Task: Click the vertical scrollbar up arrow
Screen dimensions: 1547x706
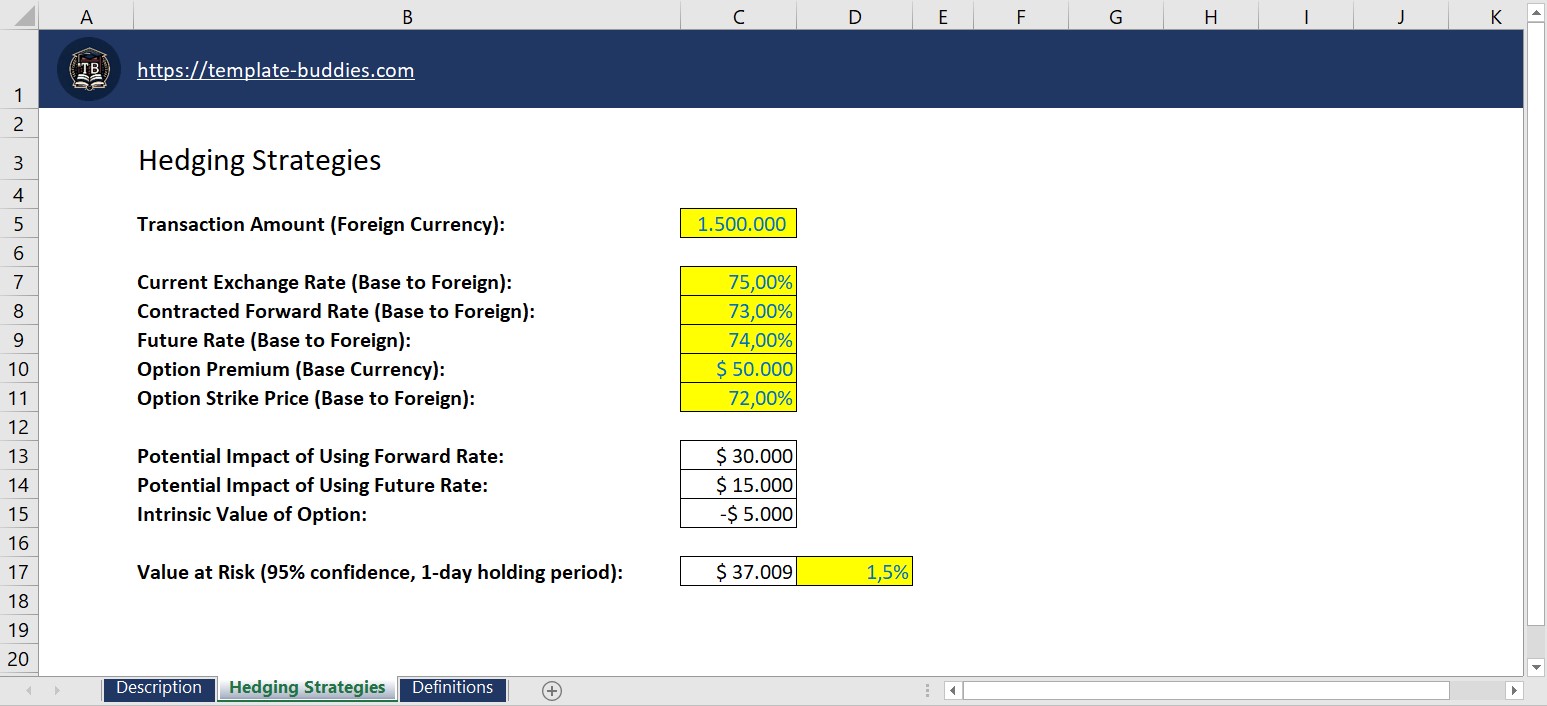Action: point(1536,13)
